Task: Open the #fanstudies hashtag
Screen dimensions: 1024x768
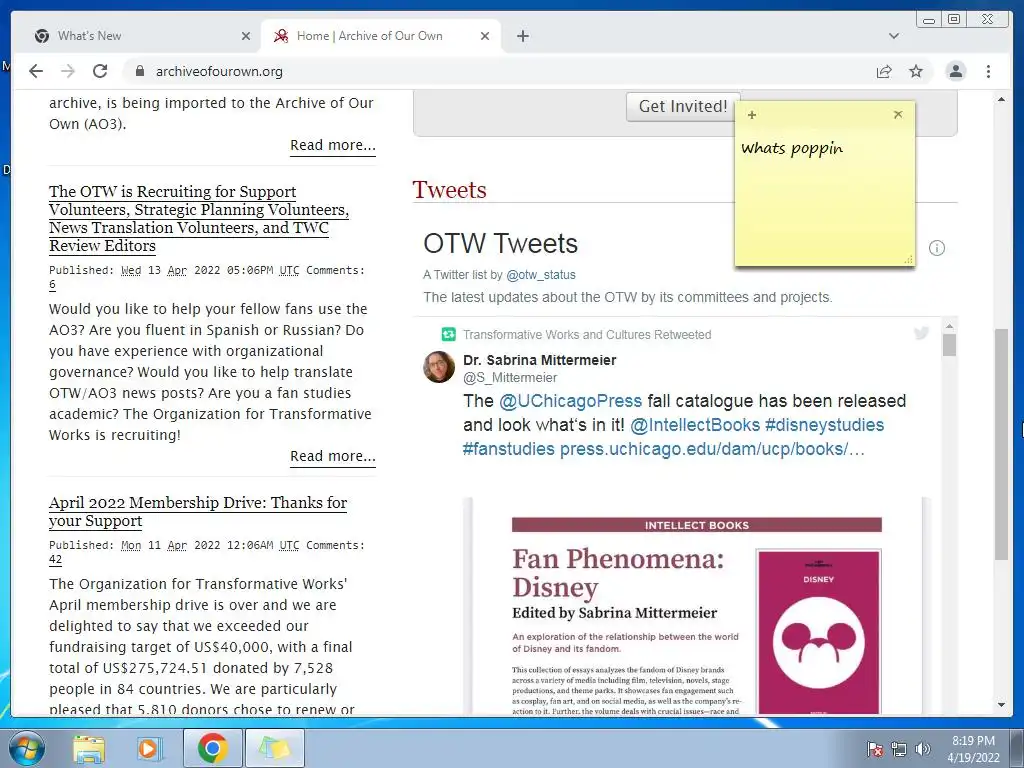Action: point(509,449)
